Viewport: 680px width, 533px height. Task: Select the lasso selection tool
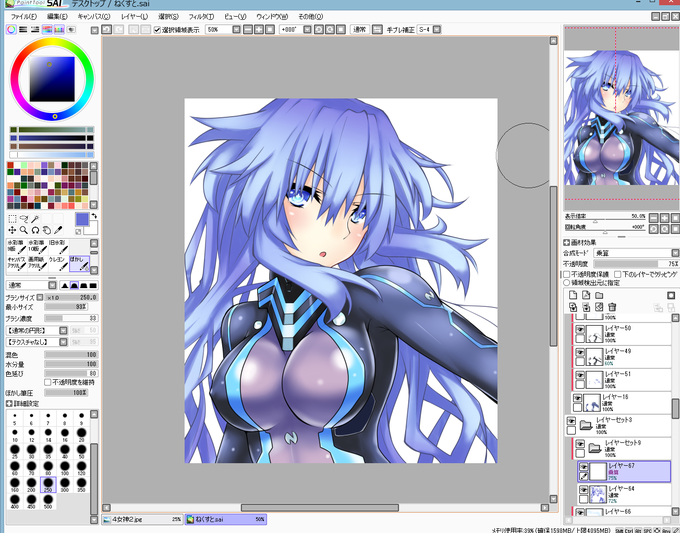coord(24,219)
